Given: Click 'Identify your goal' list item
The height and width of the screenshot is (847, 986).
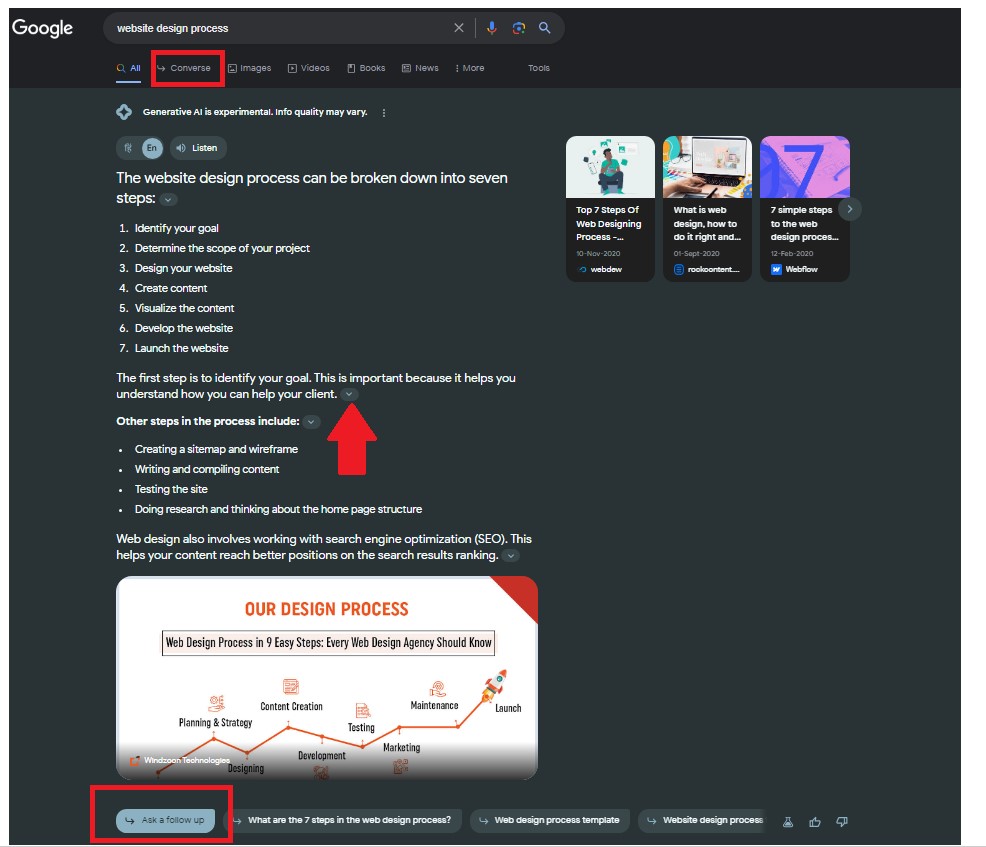Looking at the screenshot, I should coord(177,228).
